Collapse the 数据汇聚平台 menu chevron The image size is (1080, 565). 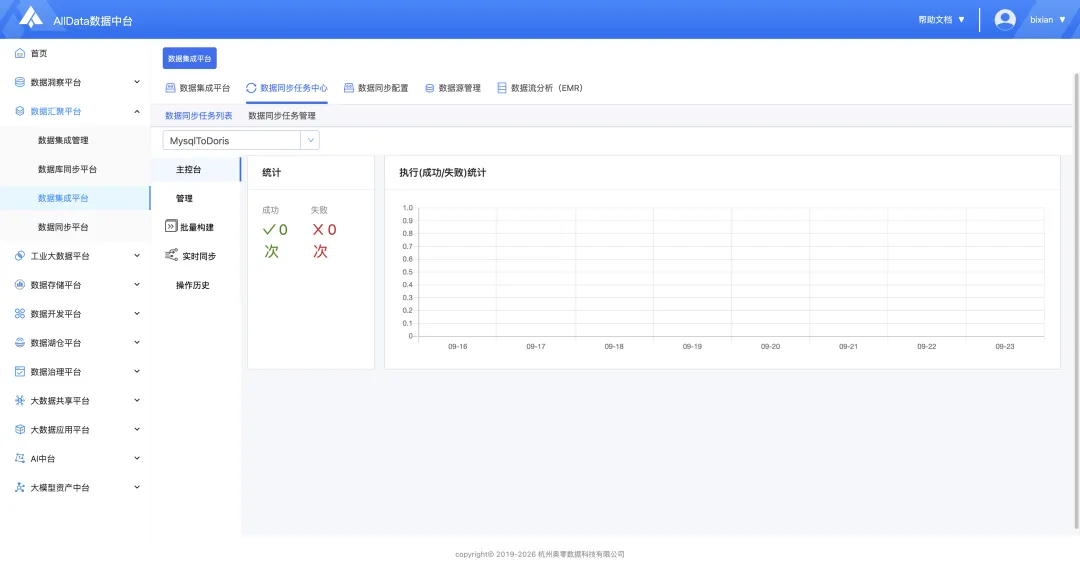tap(136, 111)
